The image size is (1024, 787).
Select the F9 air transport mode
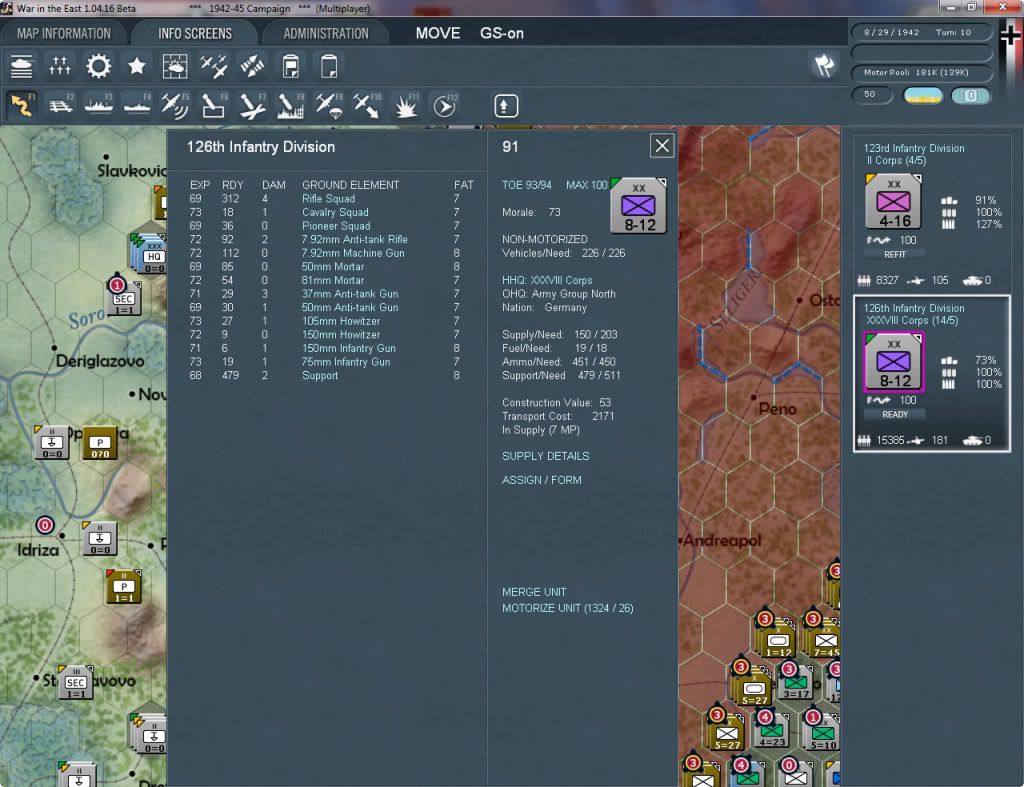tap(329, 105)
